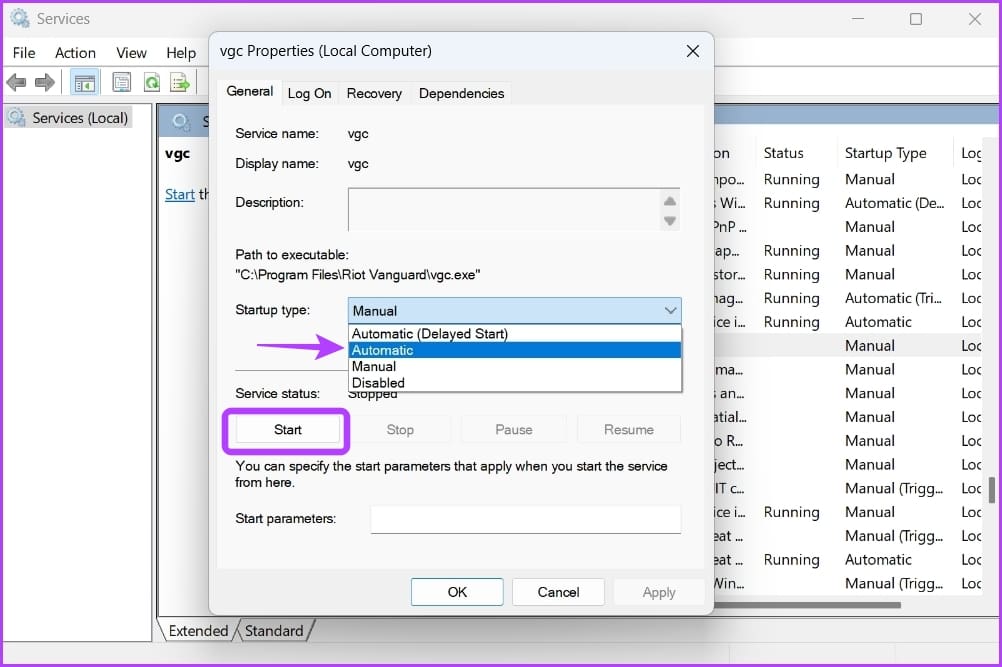The height and width of the screenshot is (667, 1002).
Task: Click the Cancel button
Action: (x=558, y=592)
